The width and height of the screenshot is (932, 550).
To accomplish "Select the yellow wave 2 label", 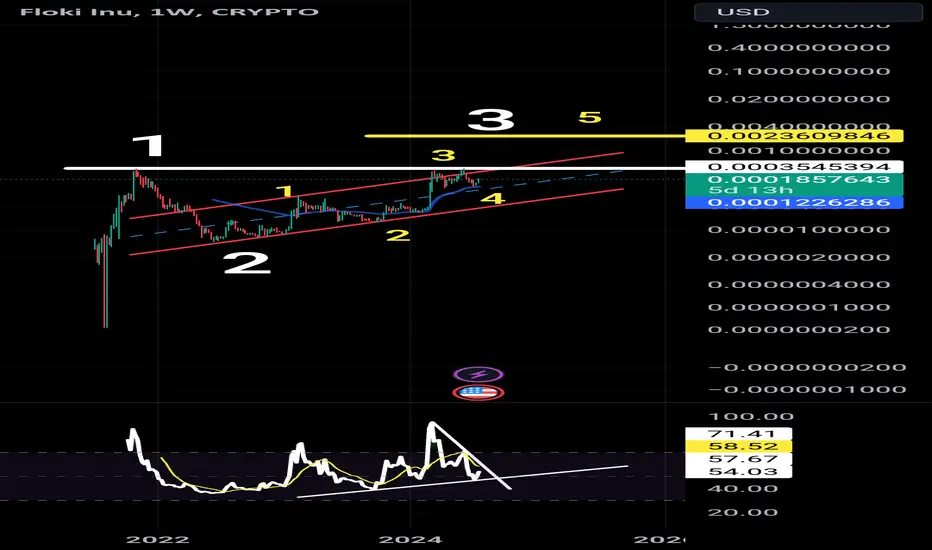I will [398, 236].
